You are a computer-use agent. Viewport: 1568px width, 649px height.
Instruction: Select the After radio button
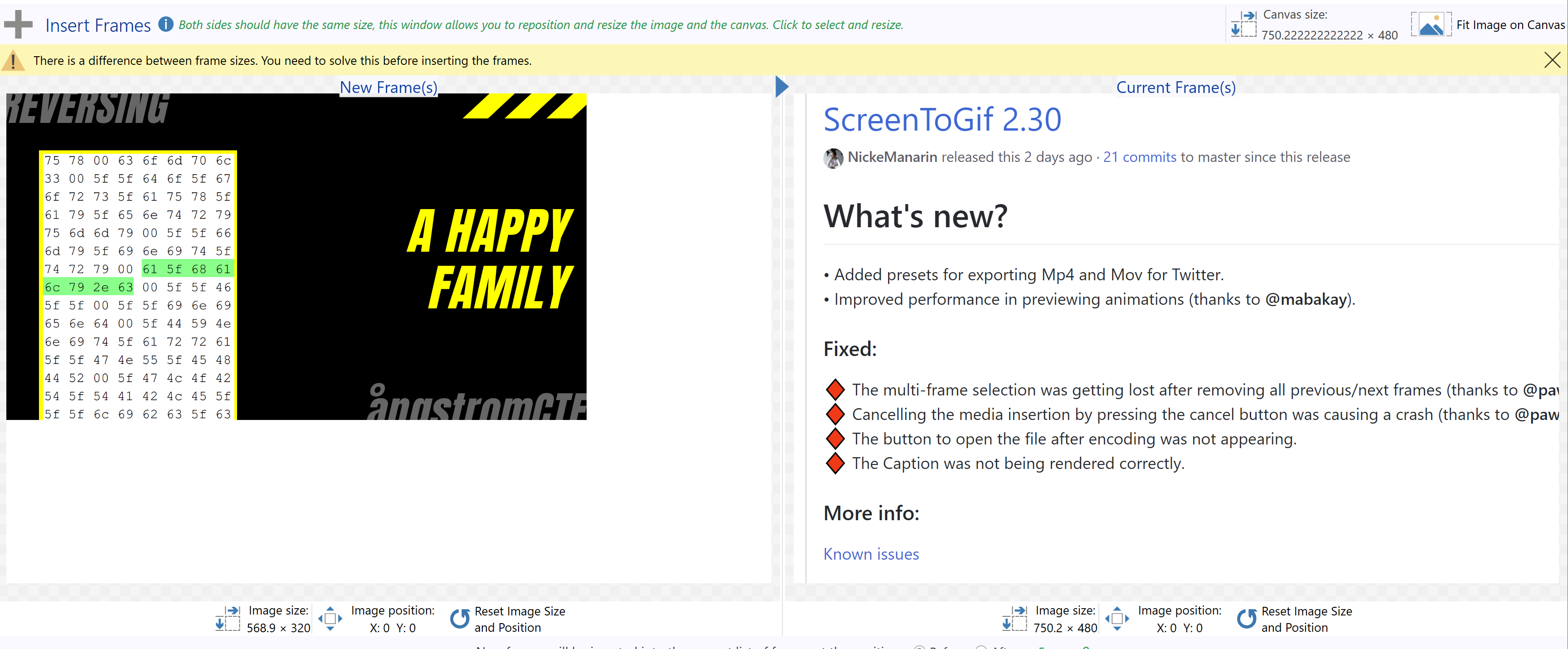982,648
